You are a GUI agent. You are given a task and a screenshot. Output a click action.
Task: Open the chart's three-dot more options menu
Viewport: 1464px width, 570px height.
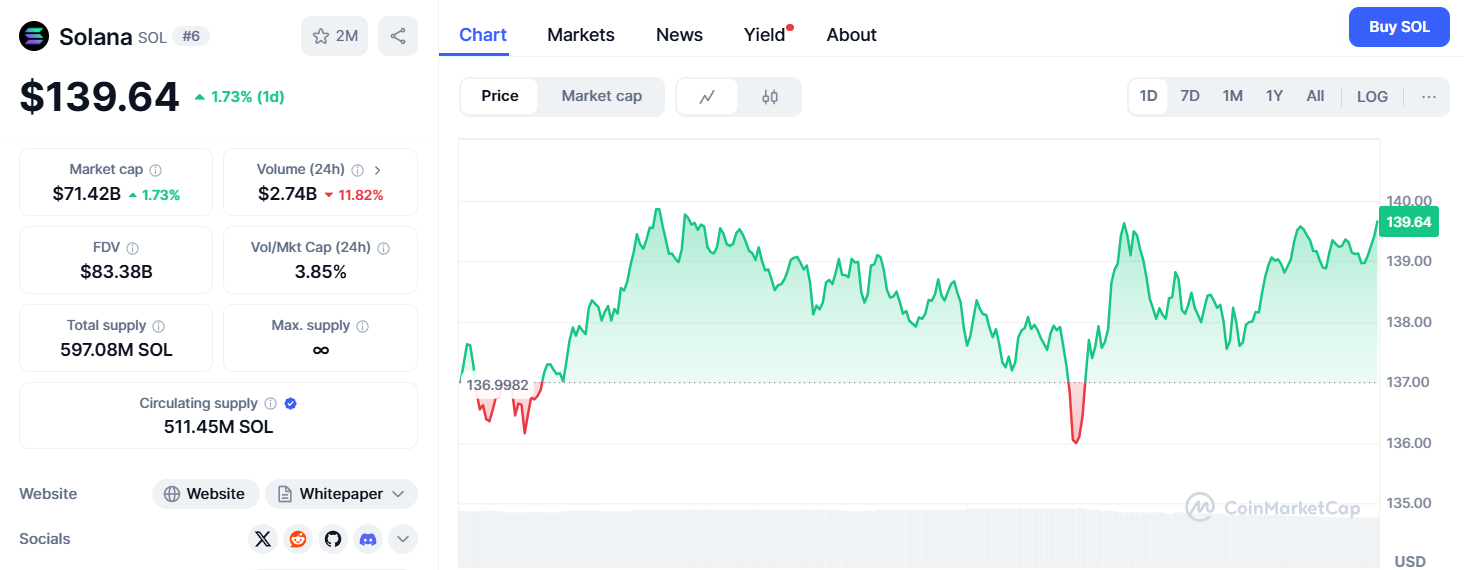[x=1428, y=96]
